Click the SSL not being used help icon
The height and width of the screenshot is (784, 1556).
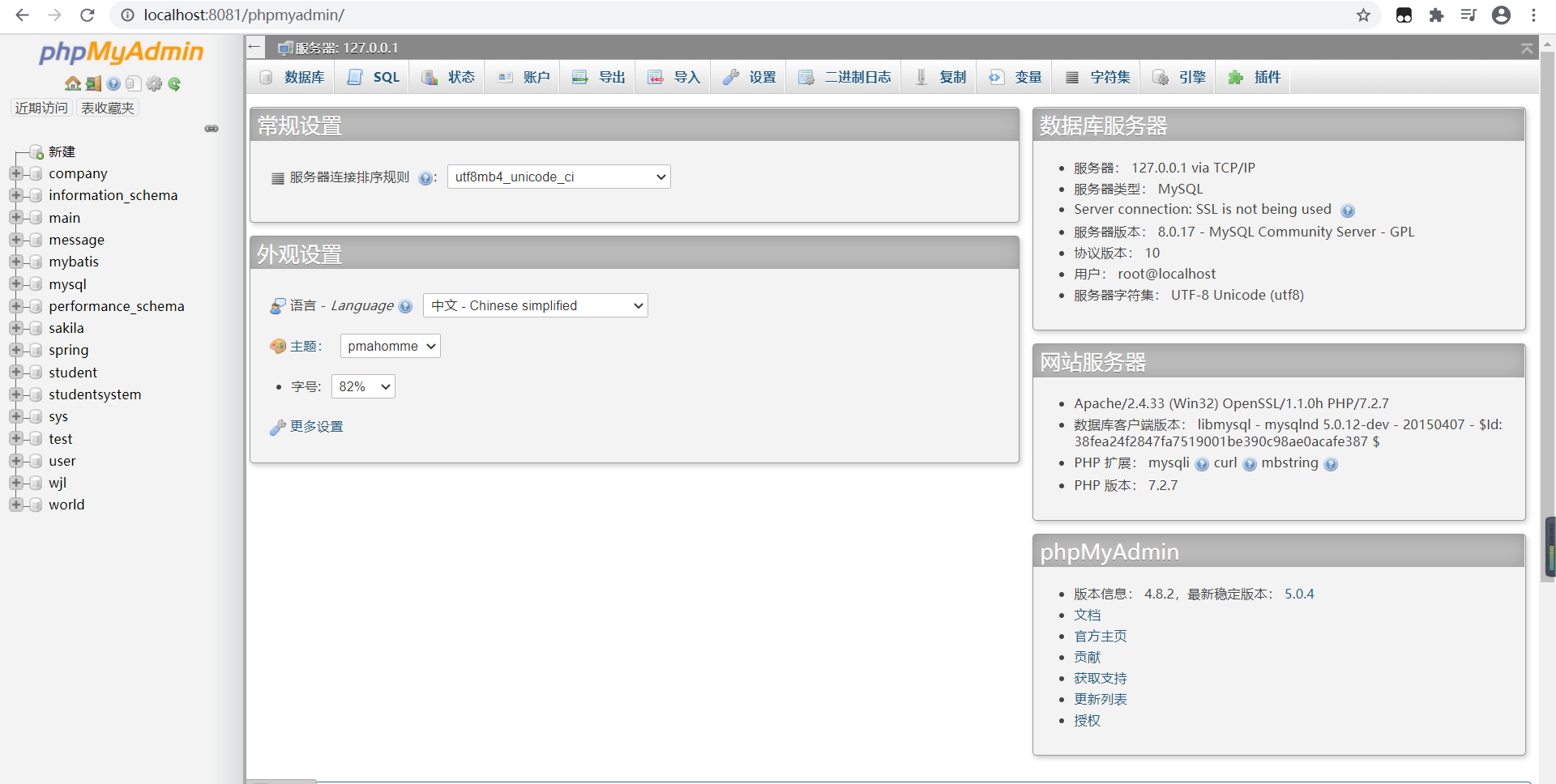[1348, 211]
